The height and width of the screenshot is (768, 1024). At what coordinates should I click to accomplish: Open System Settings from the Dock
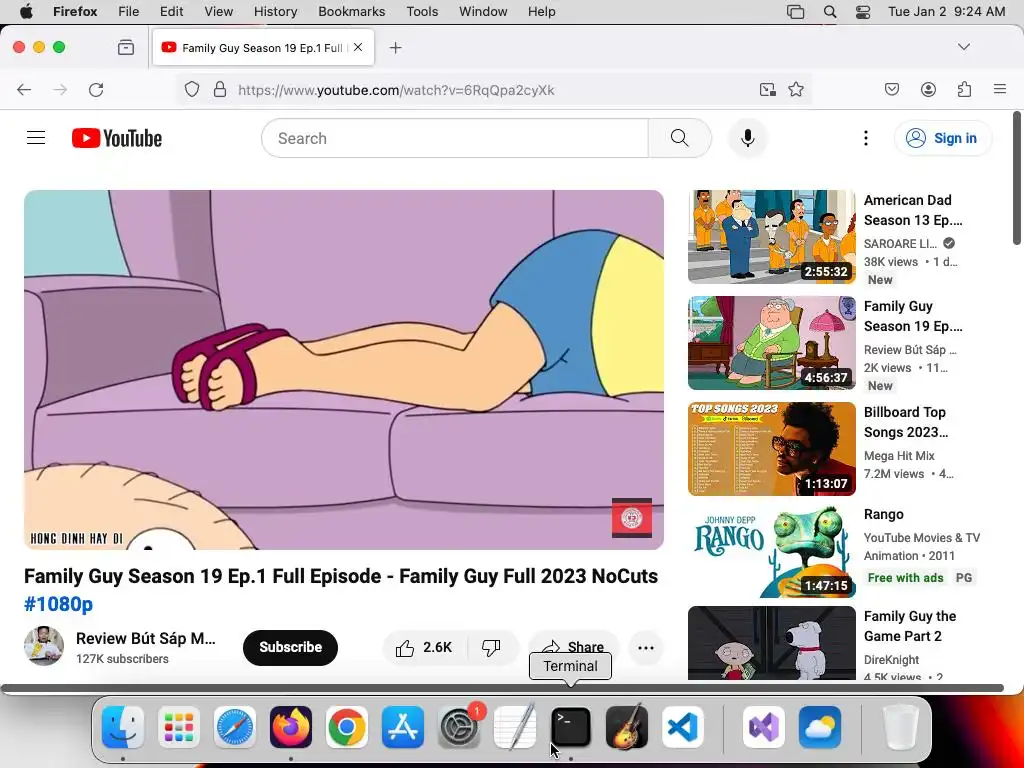pos(458,727)
